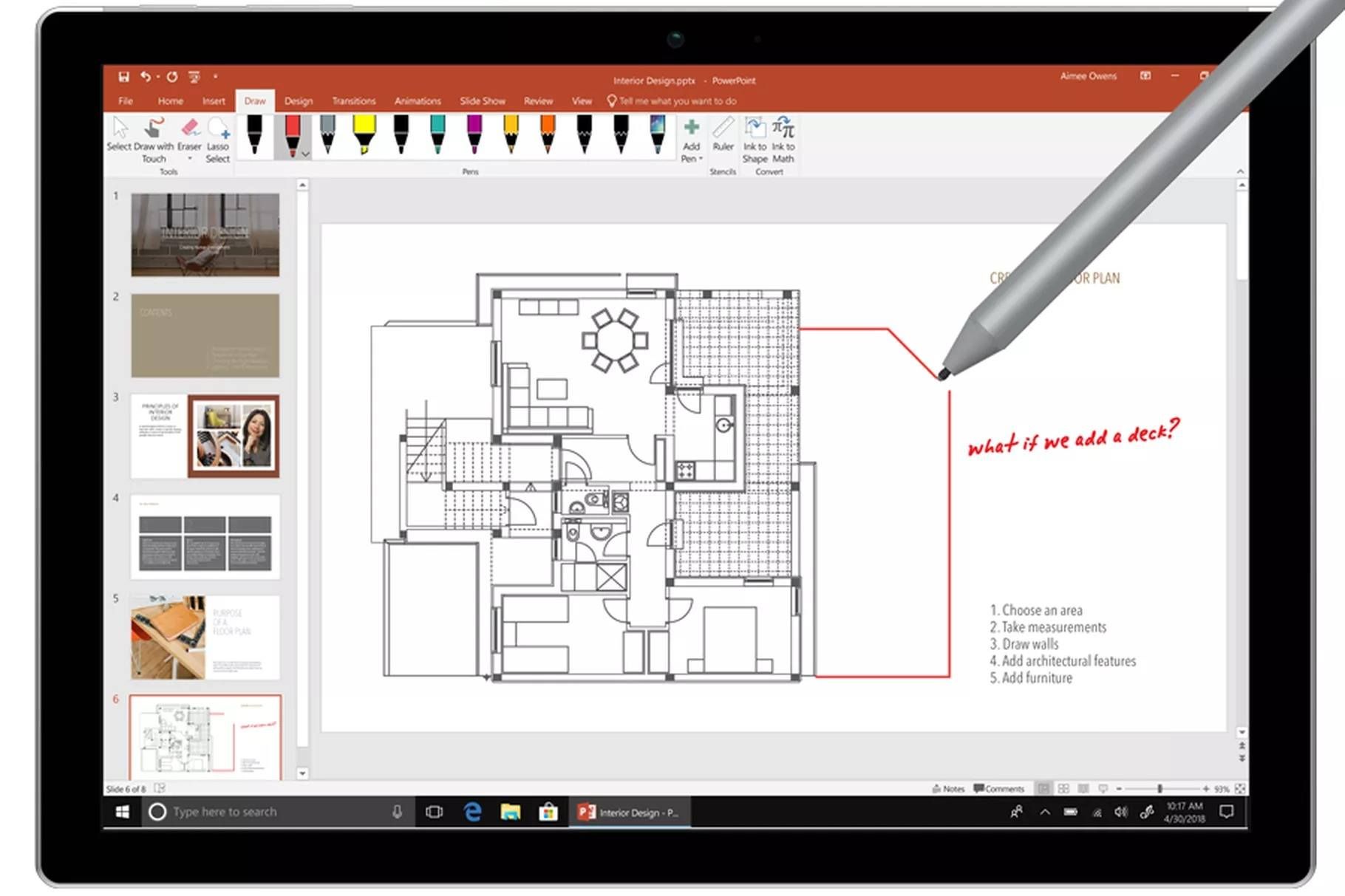
Task: Show the Ruler stencil
Action: point(723,140)
